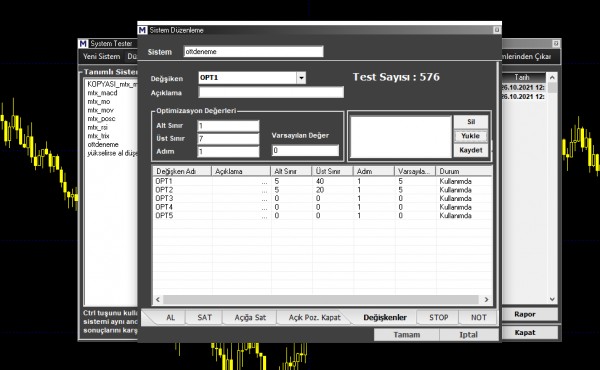Screen dimensions: 600x370
Task: Select the Değişkenler tab
Action: click(385, 318)
